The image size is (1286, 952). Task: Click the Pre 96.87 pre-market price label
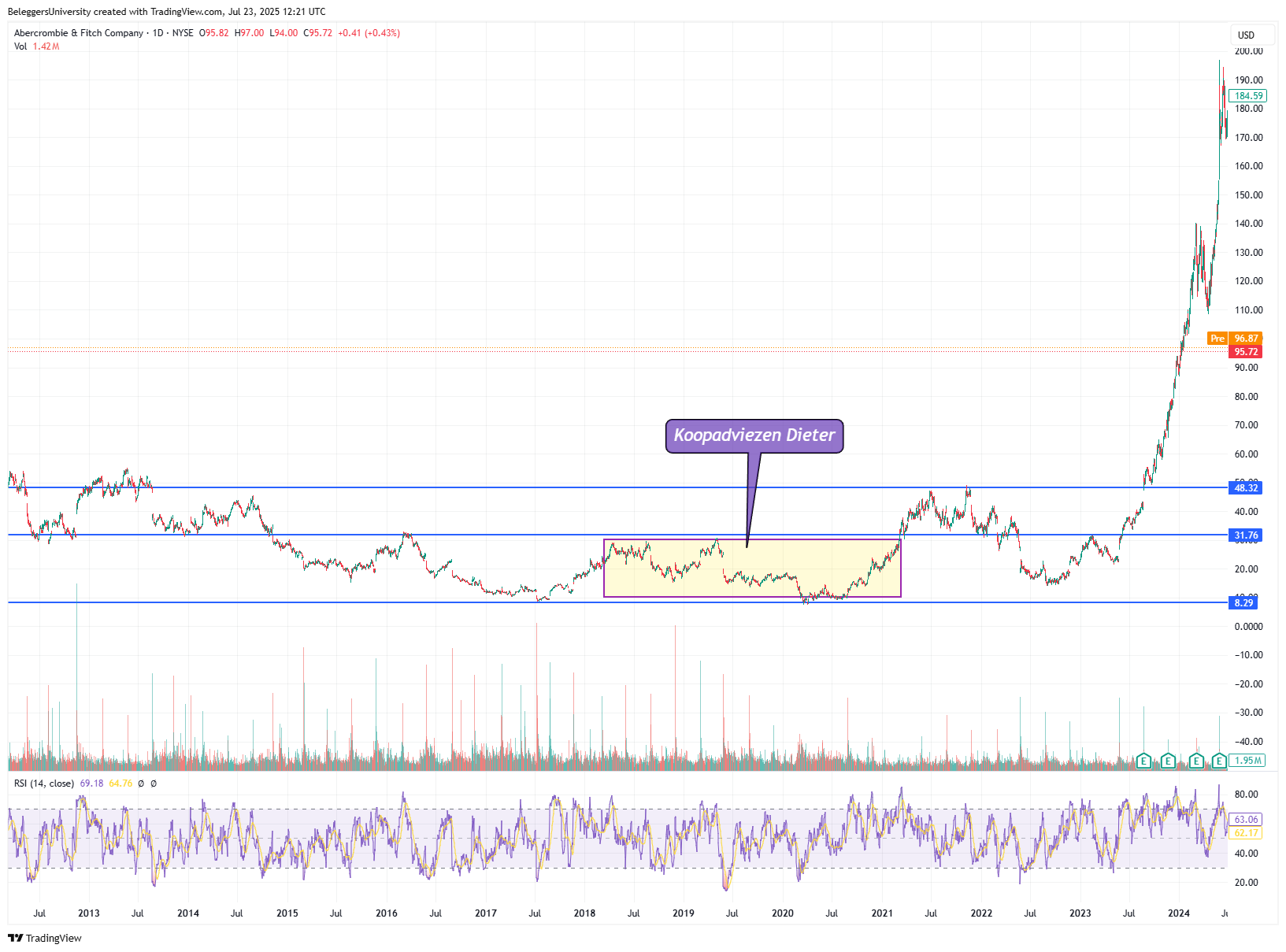tap(1235, 339)
